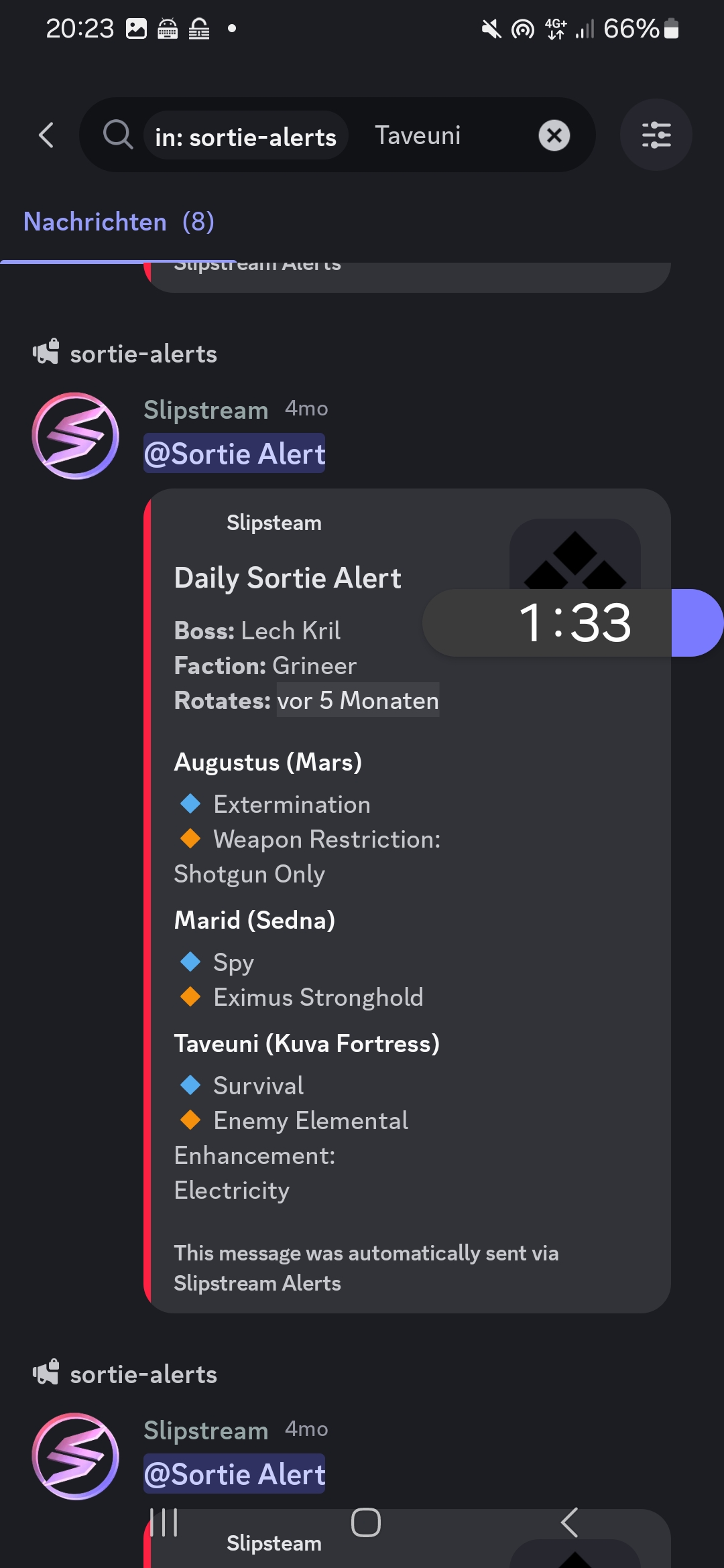Image resolution: width=724 pixels, height=1568 pixels.
Task: Clear the search with the X button
Action: coord(554,136)
